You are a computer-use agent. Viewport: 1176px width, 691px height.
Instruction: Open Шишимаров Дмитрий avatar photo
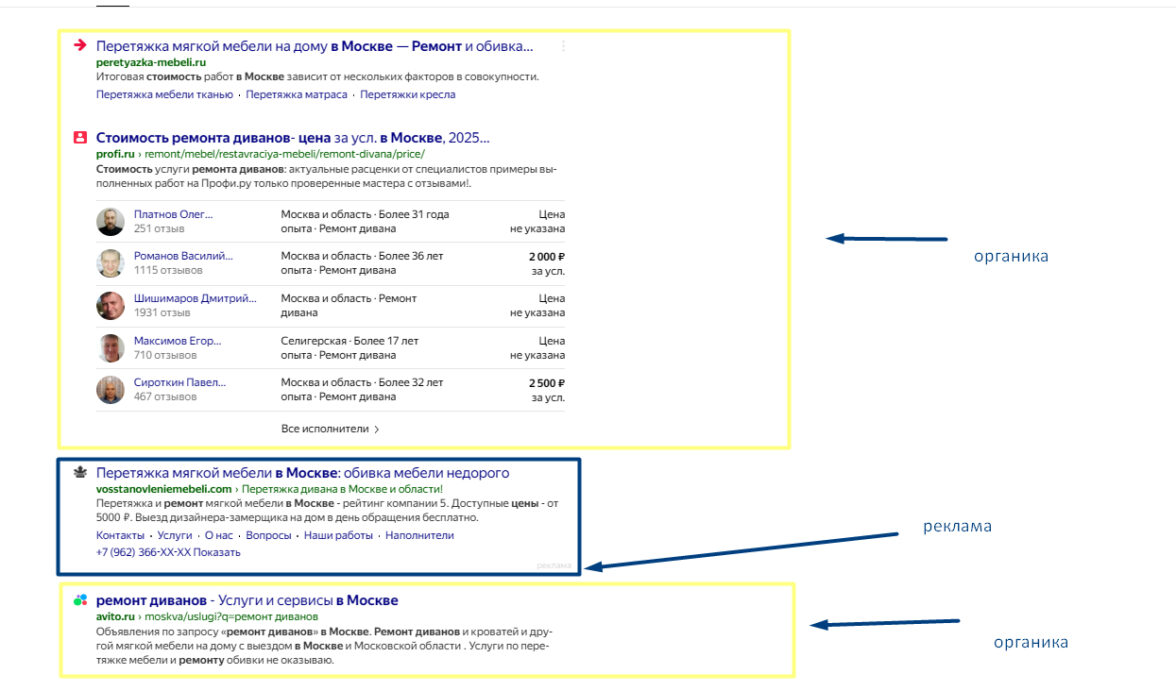[110, 305]
